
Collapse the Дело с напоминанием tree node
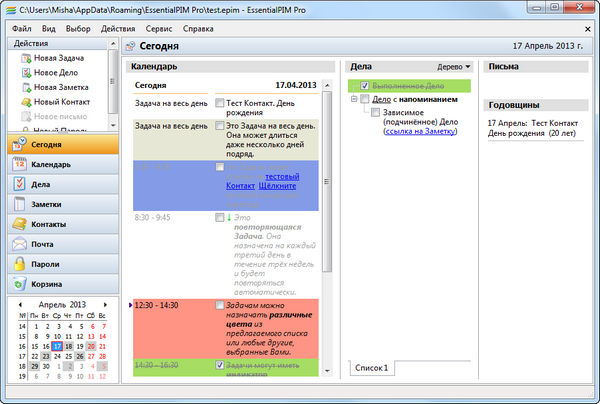click(x=353, y=100)
